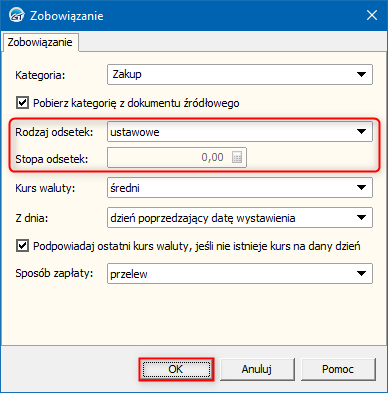Toggle Pobierz kategorię z dokumentu źródłowego checkbox
The image size is (388, 393).
22,103
